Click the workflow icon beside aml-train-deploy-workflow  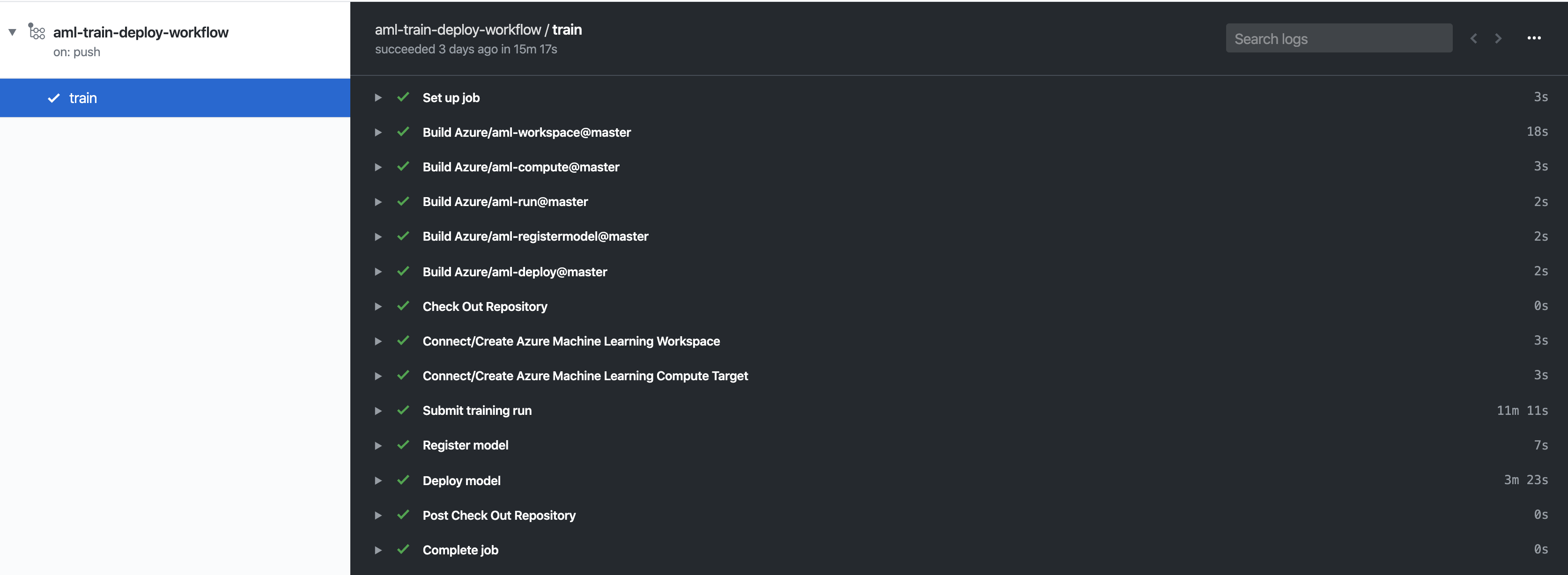[37, 32]
